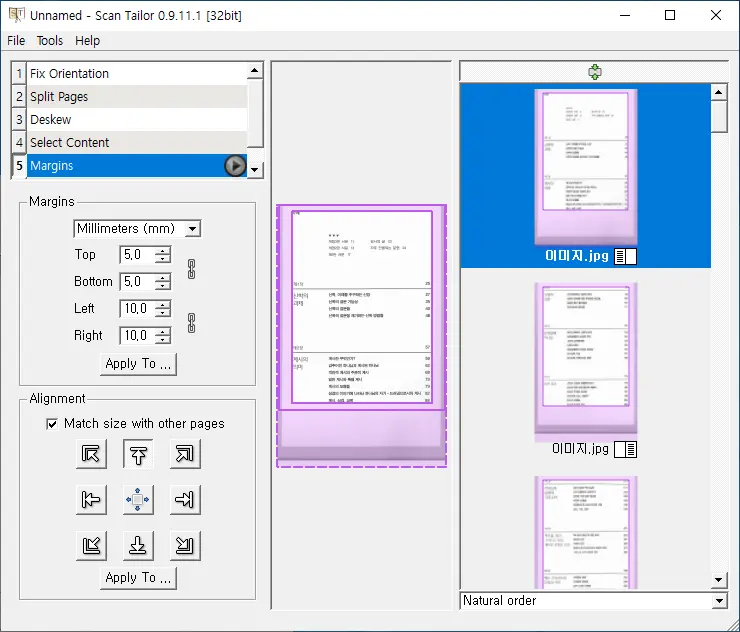Open the File menu
This screenshot has width=740, height=632.
click(x=16, y=41)
